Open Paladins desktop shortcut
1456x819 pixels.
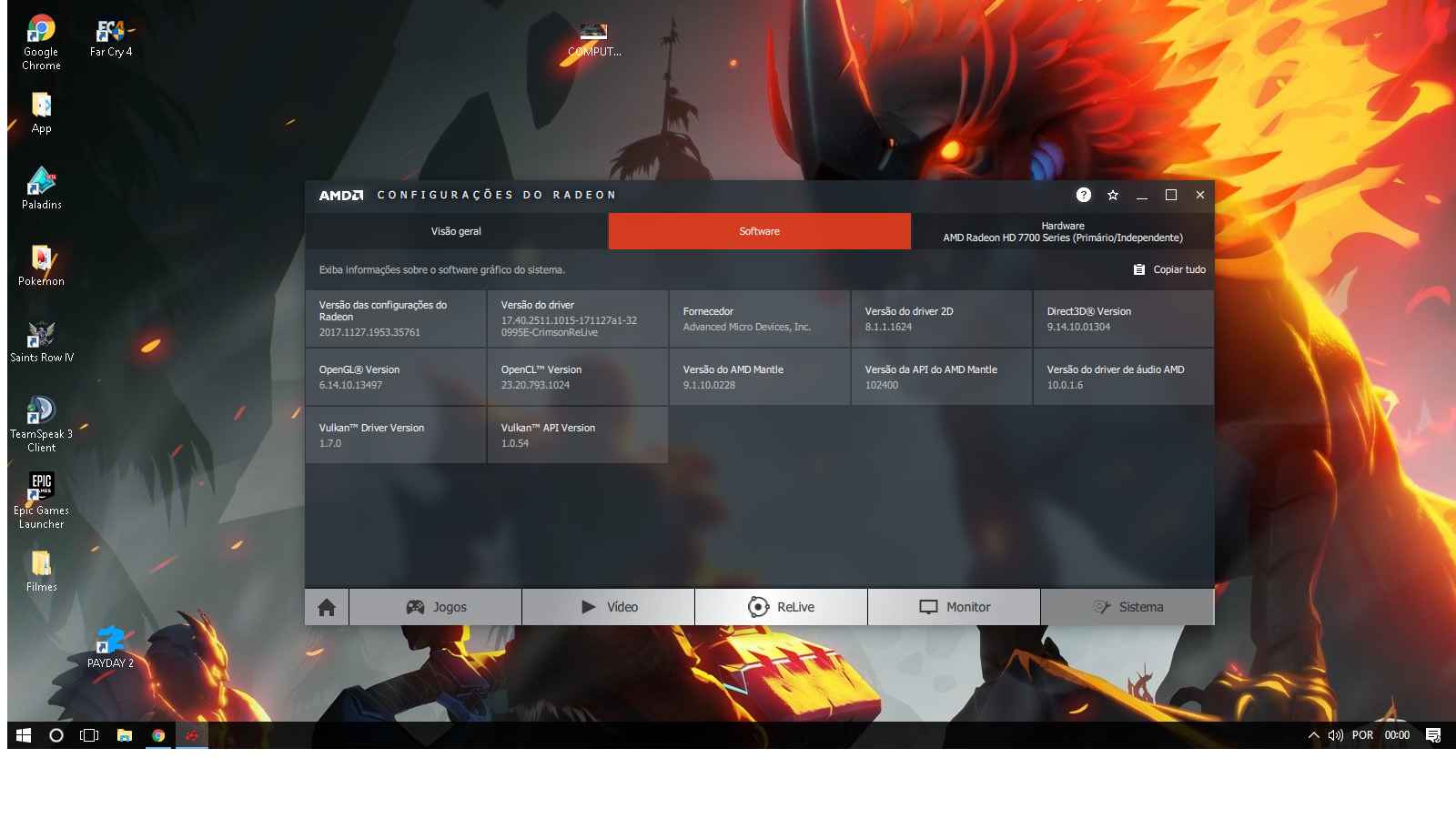click(41, 187)
